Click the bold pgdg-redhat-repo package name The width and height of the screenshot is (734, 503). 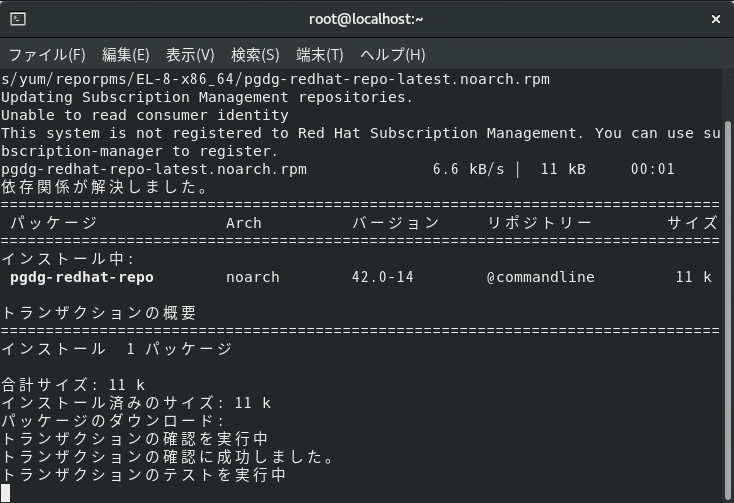(82, 277)
